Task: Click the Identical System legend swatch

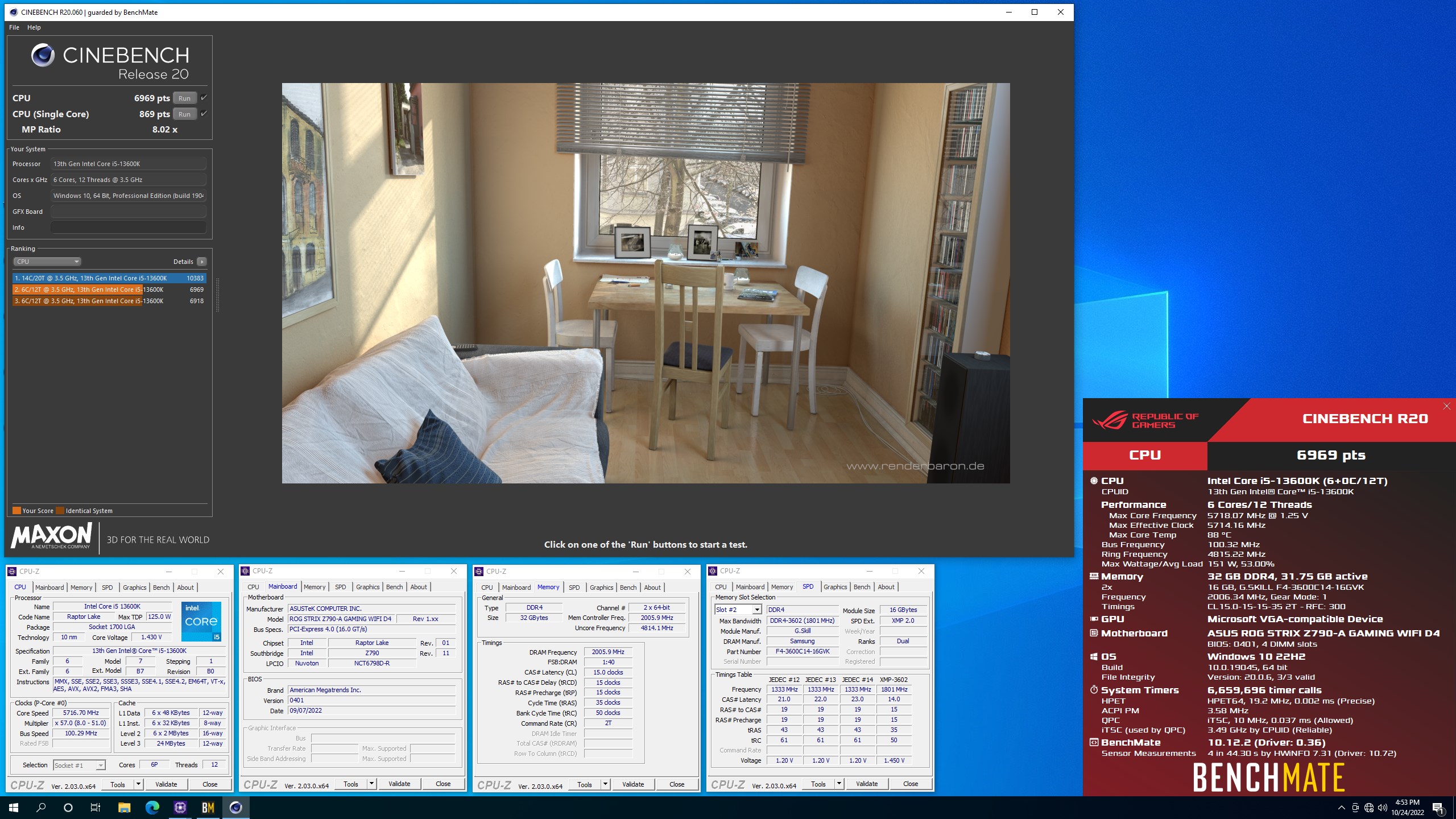Action: click(60, 511)
